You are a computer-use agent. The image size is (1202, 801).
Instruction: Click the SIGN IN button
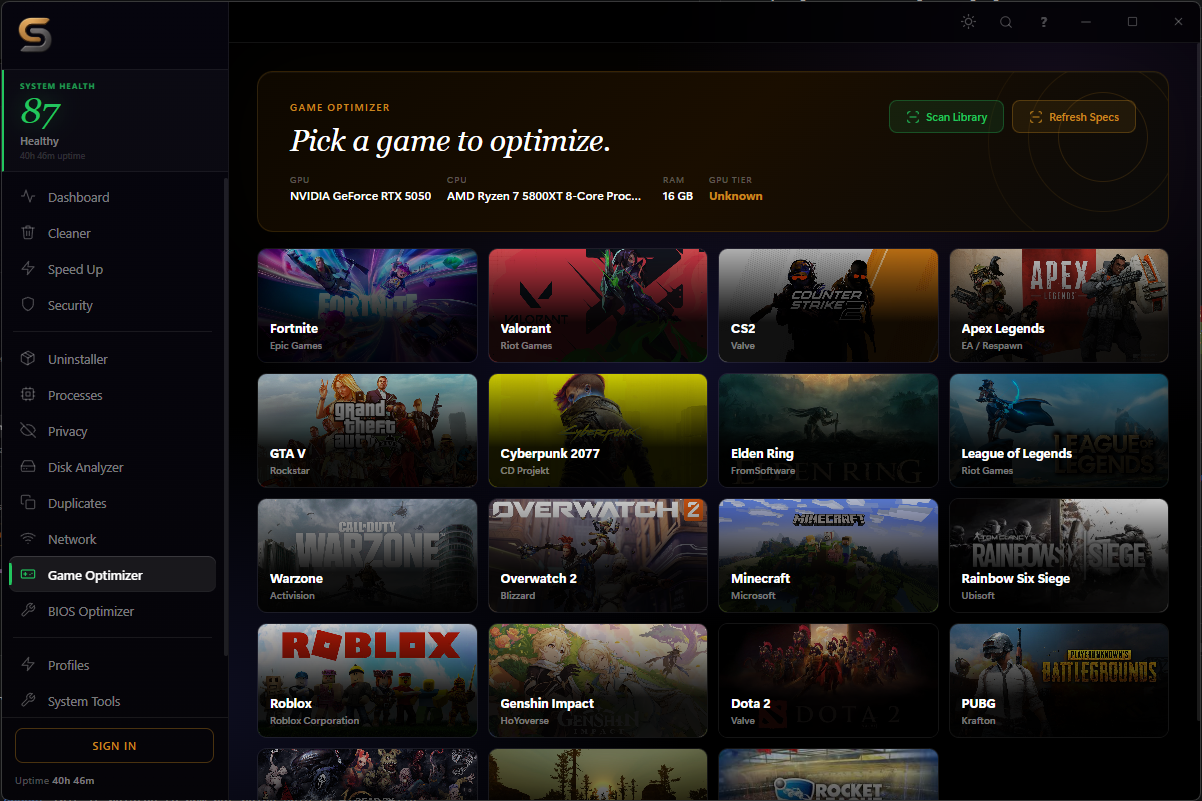click(x=114, y=746)
